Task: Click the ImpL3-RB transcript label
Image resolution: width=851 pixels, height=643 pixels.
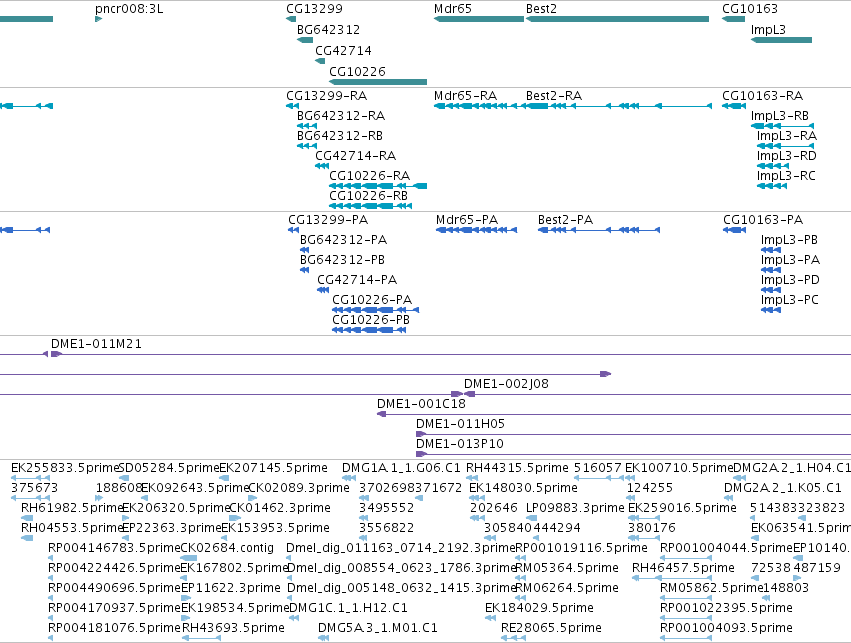Action: point(780,116)
